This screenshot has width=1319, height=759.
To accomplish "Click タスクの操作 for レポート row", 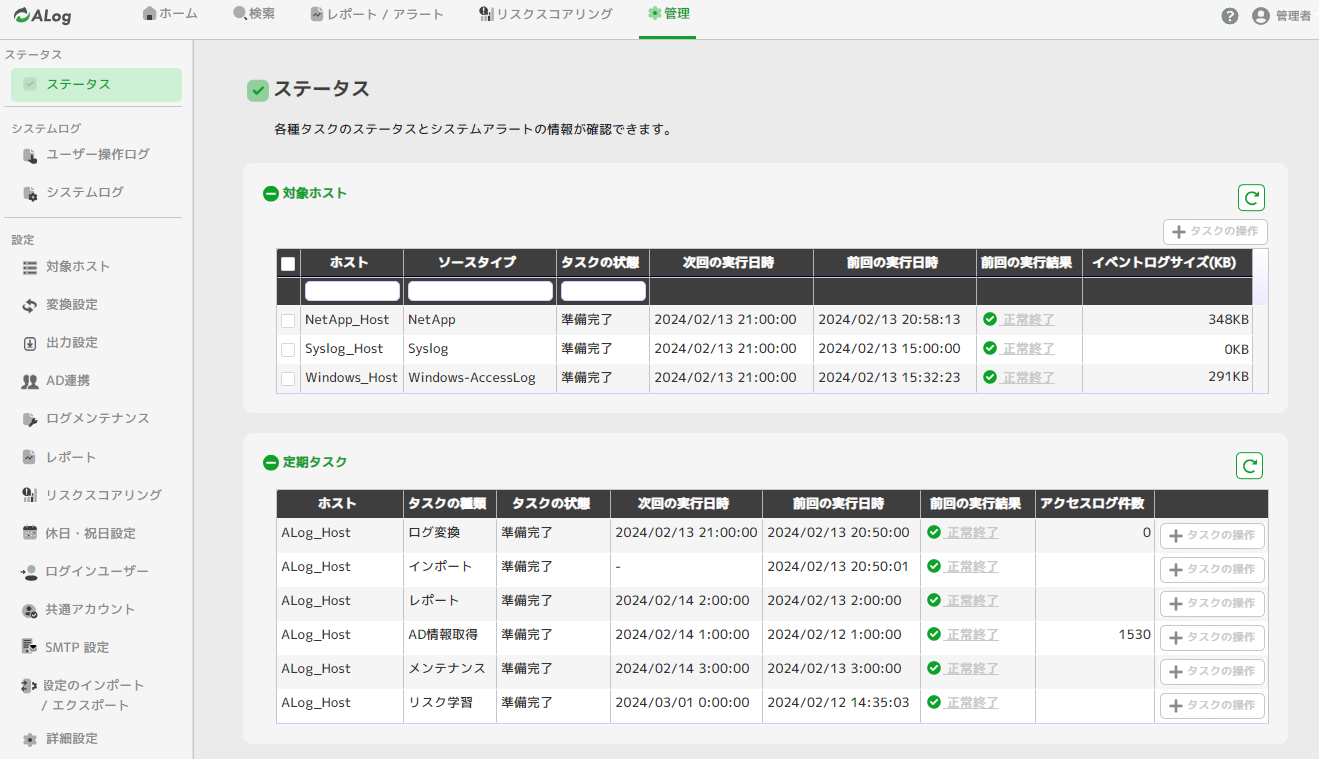I will point(1212,604).
